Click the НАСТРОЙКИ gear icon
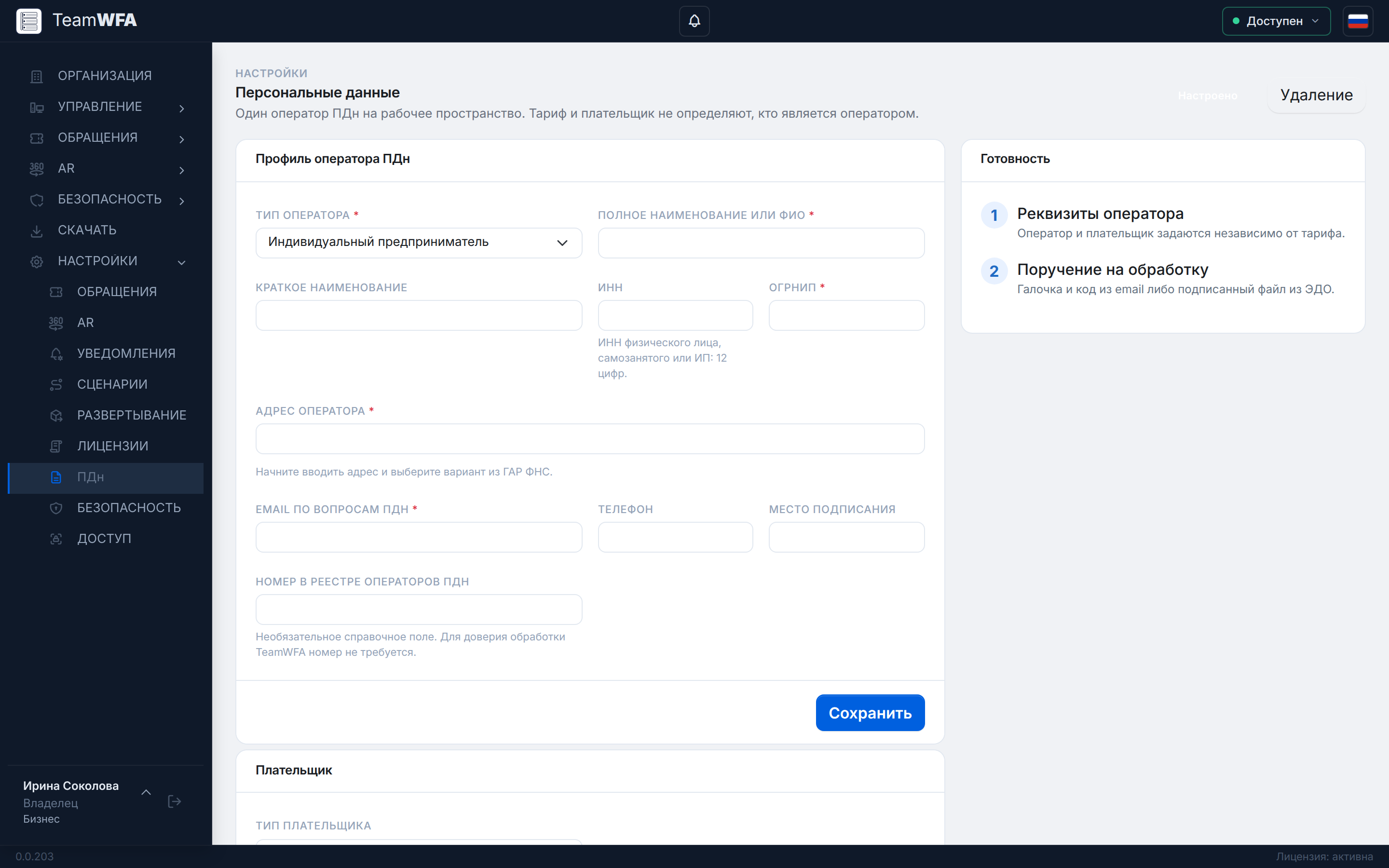 pyautogui.click(x=37, y=262)
